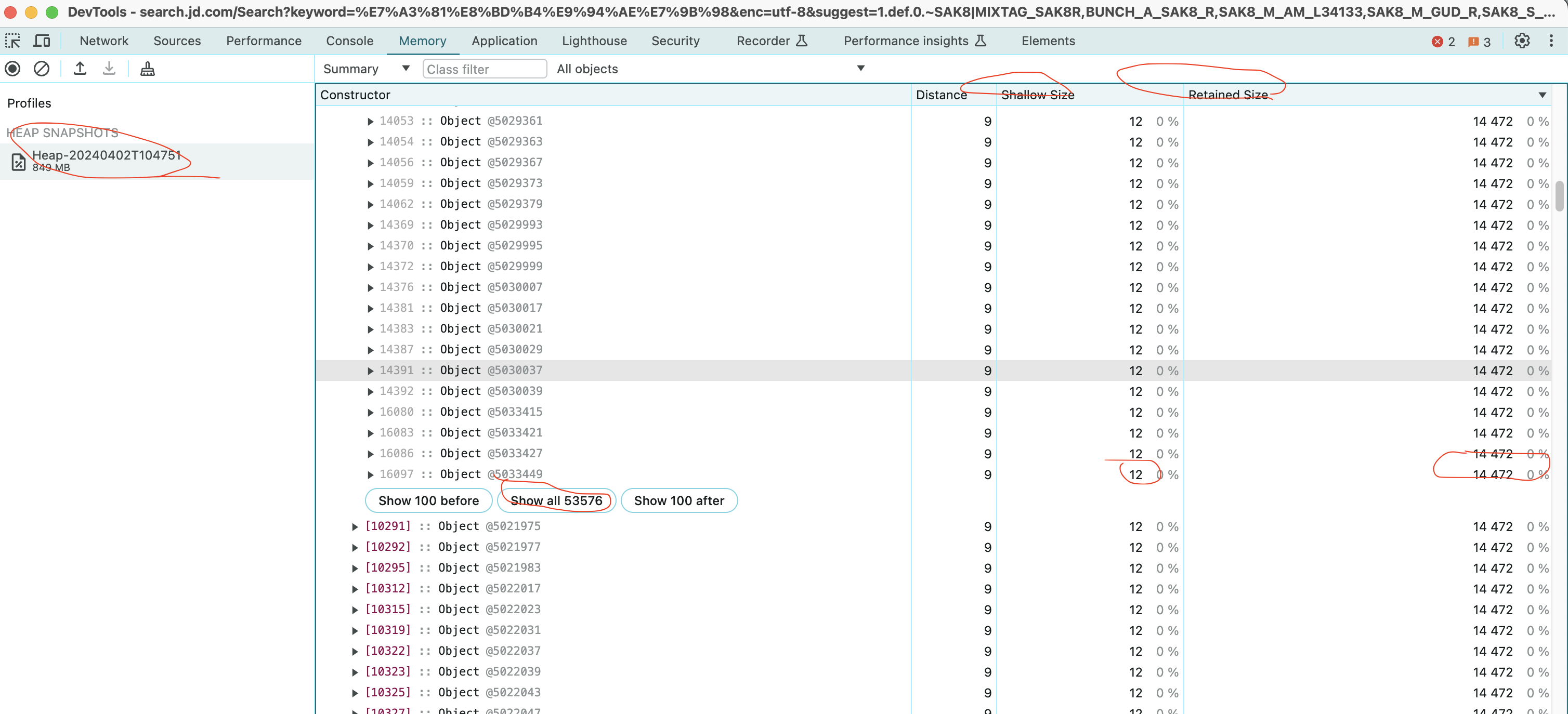Select the heap snapshot file icon

[19, 162]
